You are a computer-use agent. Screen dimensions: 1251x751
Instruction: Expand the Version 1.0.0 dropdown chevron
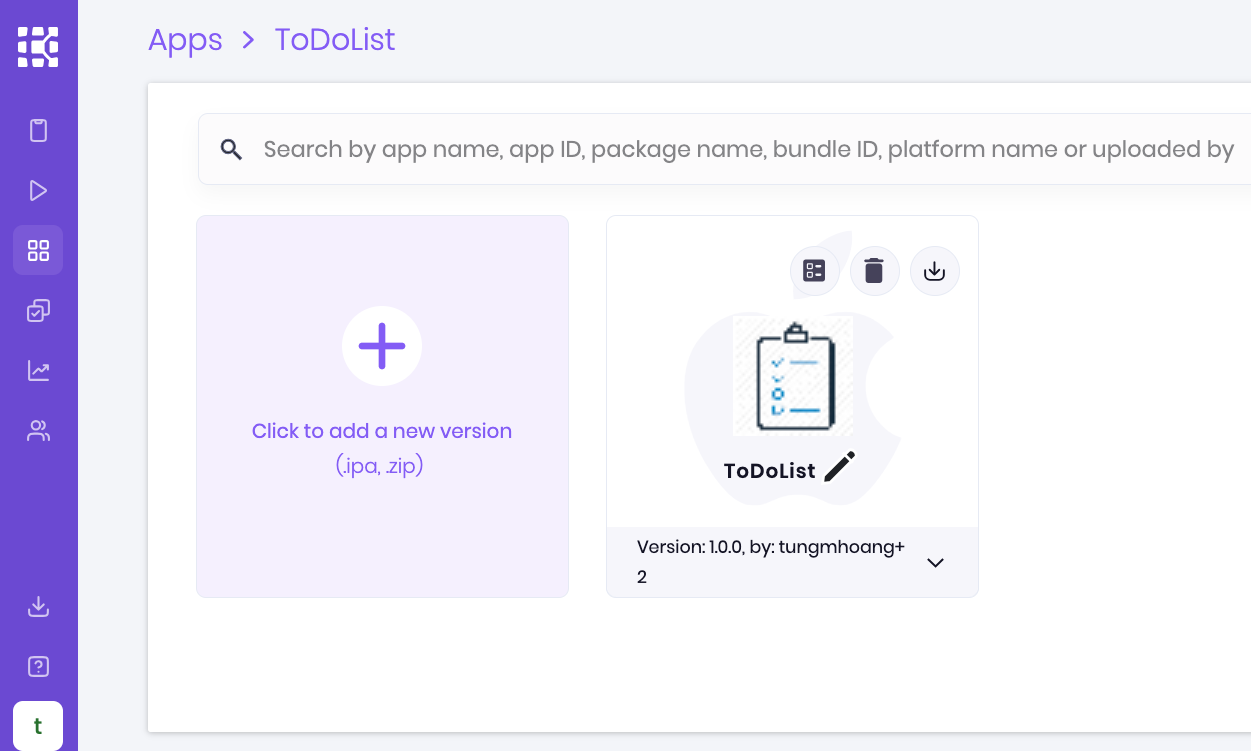(x=935, y=563)
